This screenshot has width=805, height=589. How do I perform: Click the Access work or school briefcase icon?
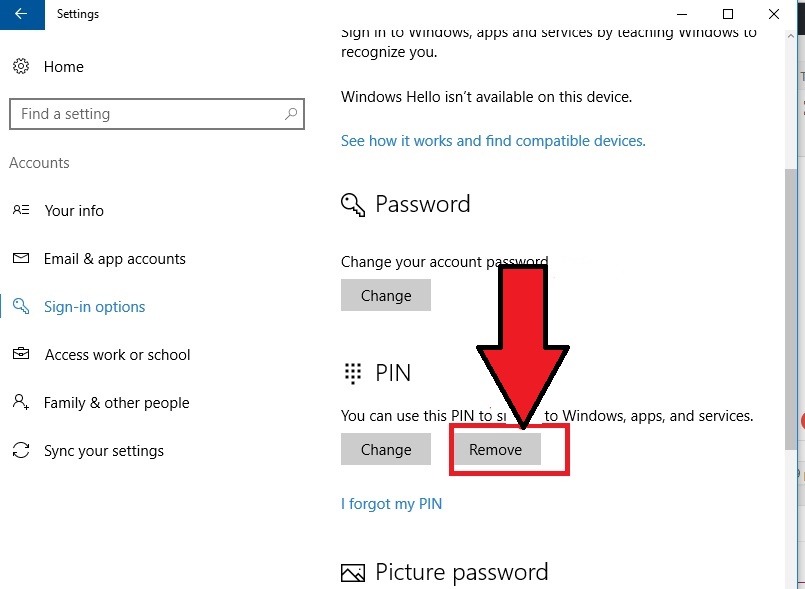click(x=21, y=354)
